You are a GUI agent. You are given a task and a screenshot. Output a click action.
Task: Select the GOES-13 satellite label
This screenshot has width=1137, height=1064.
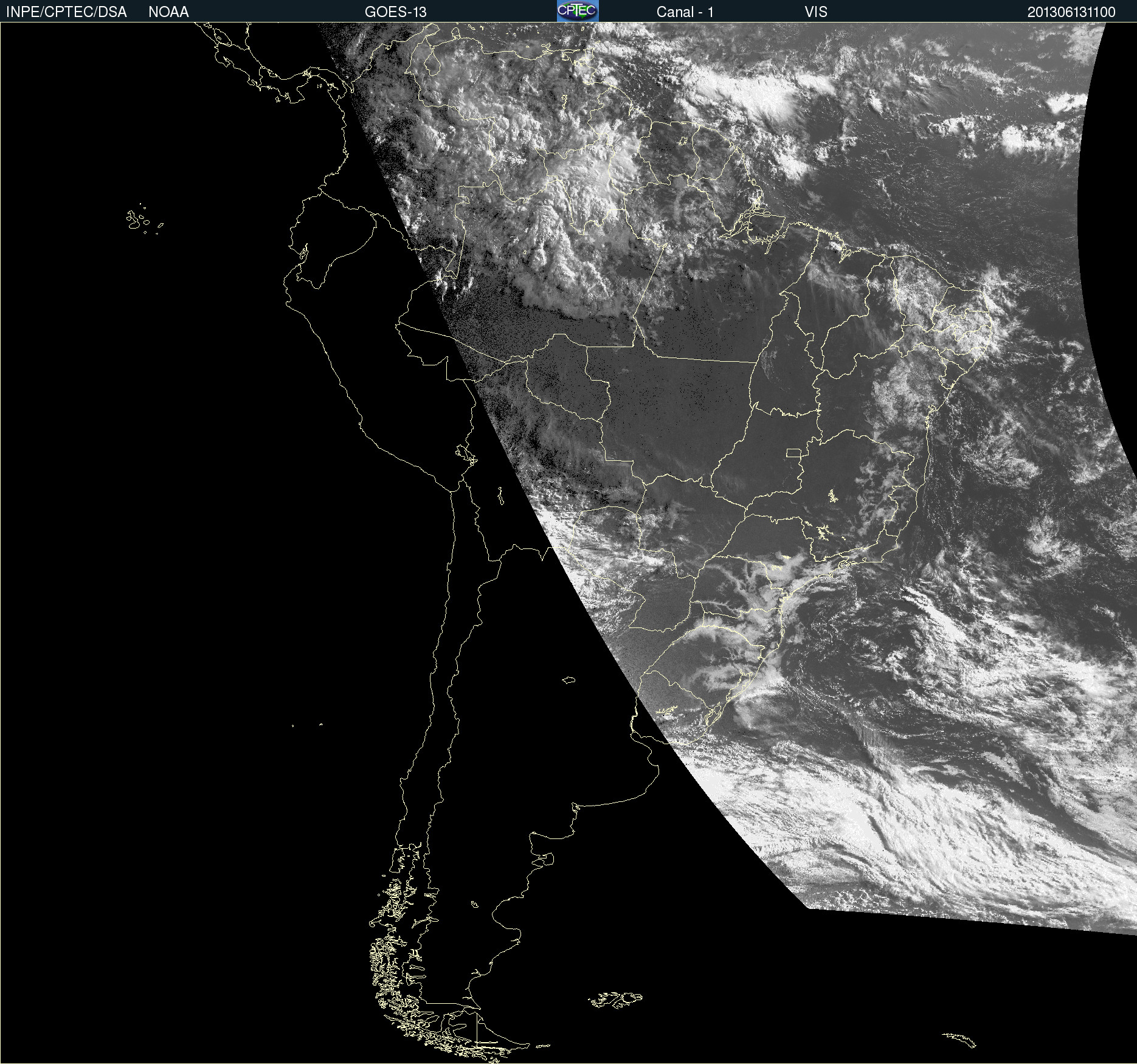396,12
